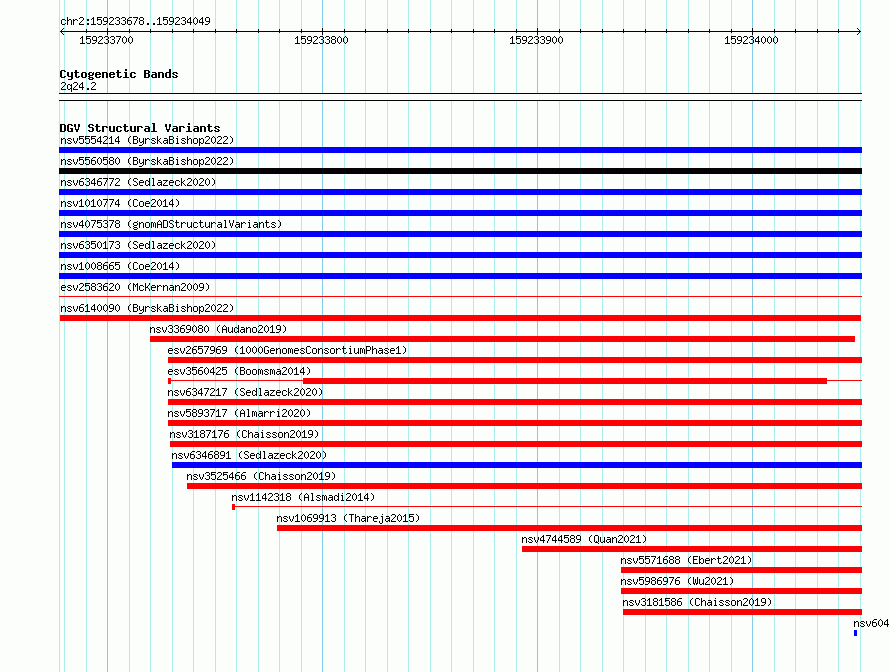Select the red bar under nsv4744589
Image resolution: width=890 pixels, height=672 pixels.
point(692,549)
